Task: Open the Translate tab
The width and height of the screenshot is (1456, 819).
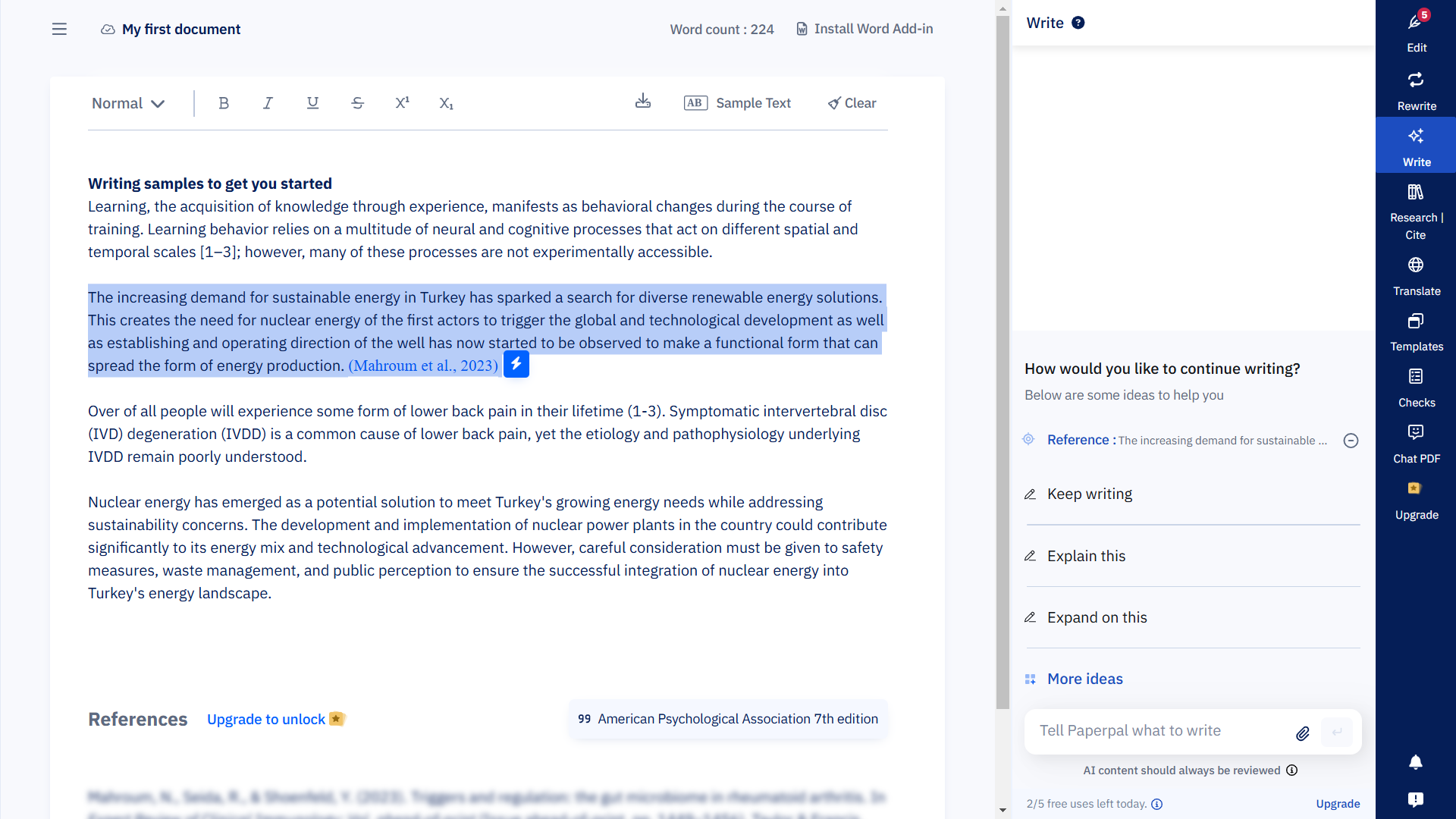Action: [x=1416, y=275]
